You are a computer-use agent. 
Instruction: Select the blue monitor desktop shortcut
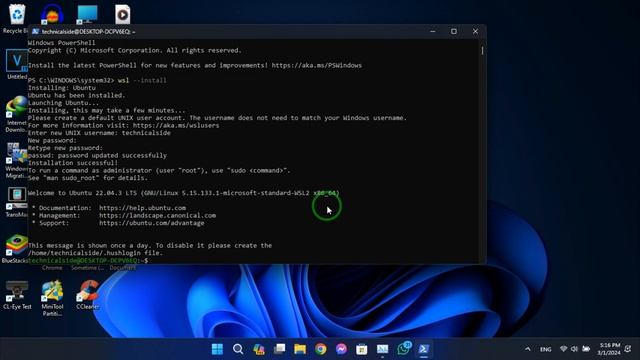pos(87,14)
